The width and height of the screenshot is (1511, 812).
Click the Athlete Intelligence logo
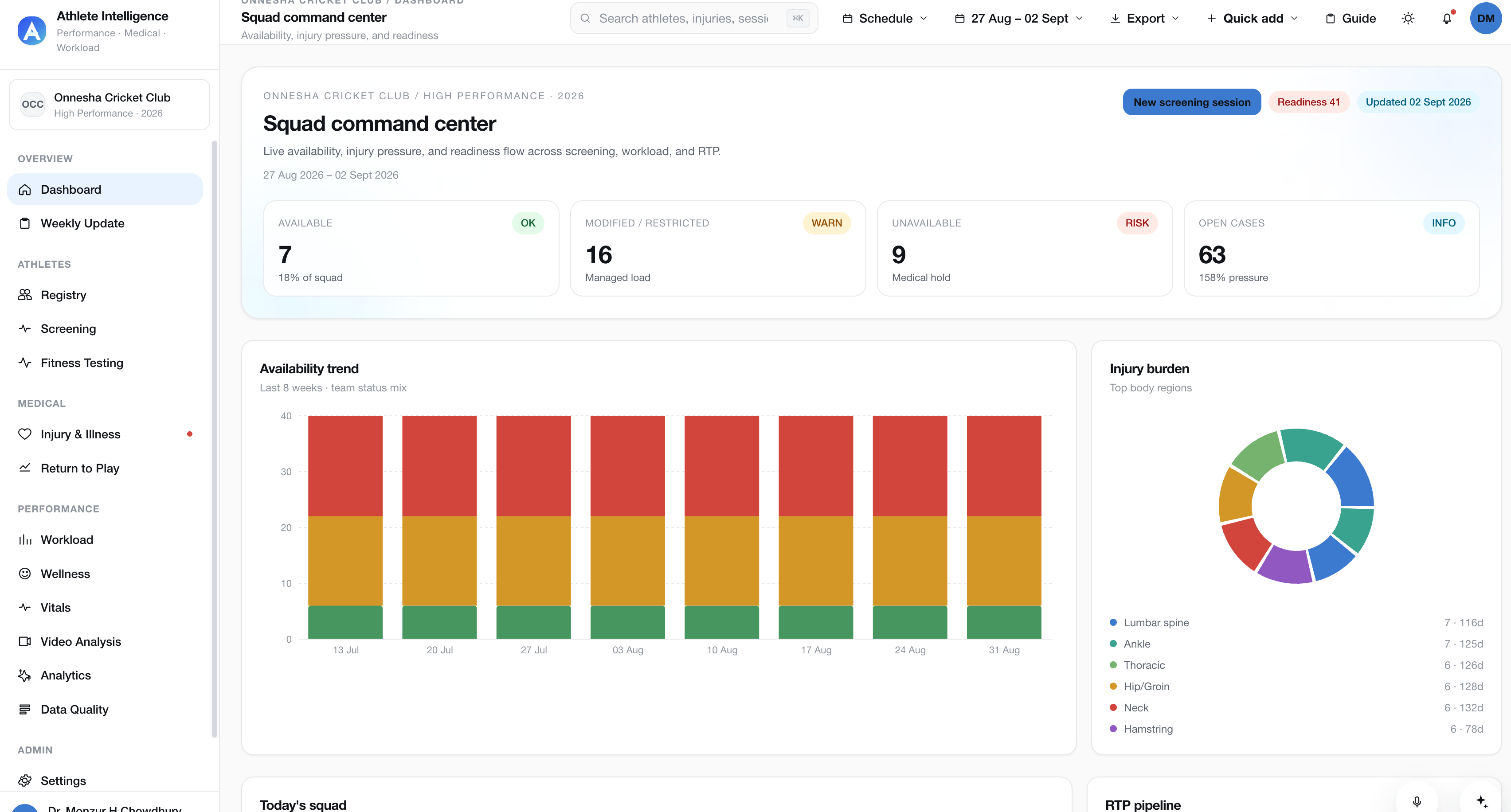[x=31, y=31]
